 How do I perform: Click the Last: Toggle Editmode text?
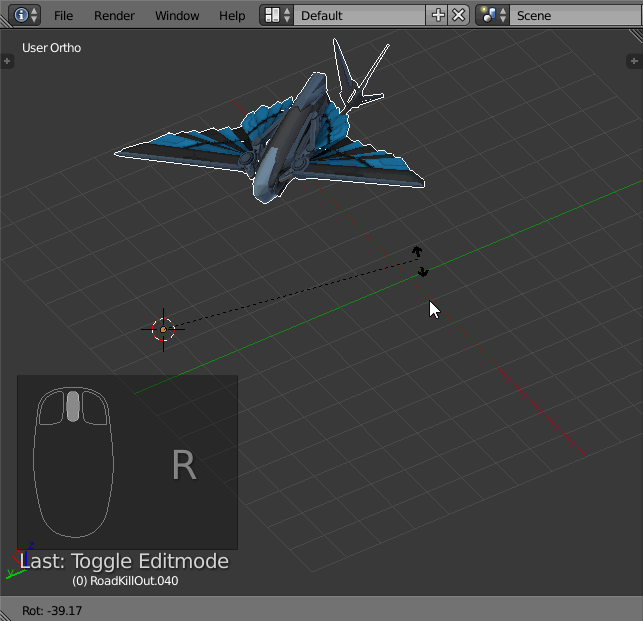tap(124, 561)
